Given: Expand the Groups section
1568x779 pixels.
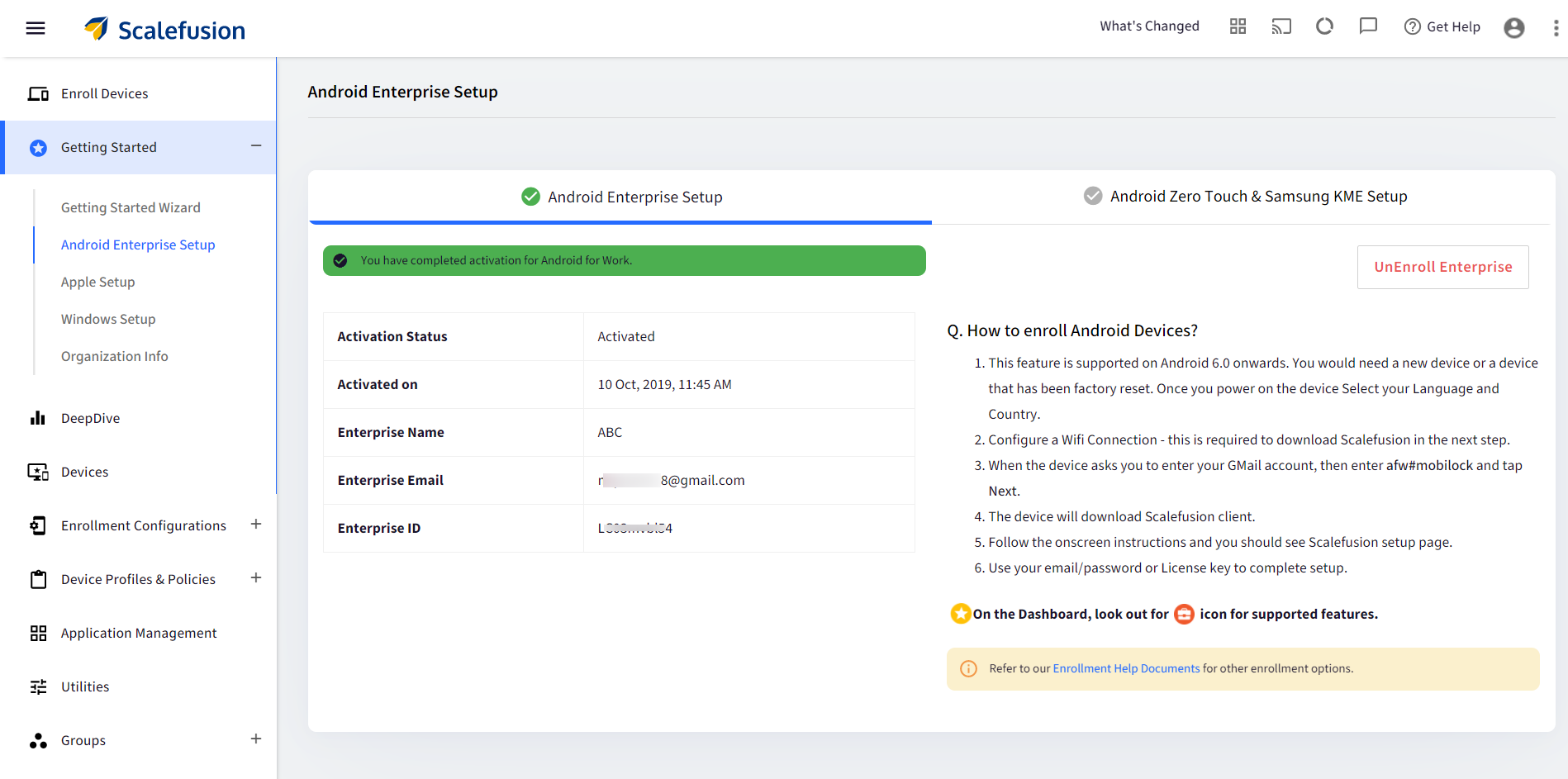Looking at the screenshot, I should pyautogui.click(x=256, y=739).
